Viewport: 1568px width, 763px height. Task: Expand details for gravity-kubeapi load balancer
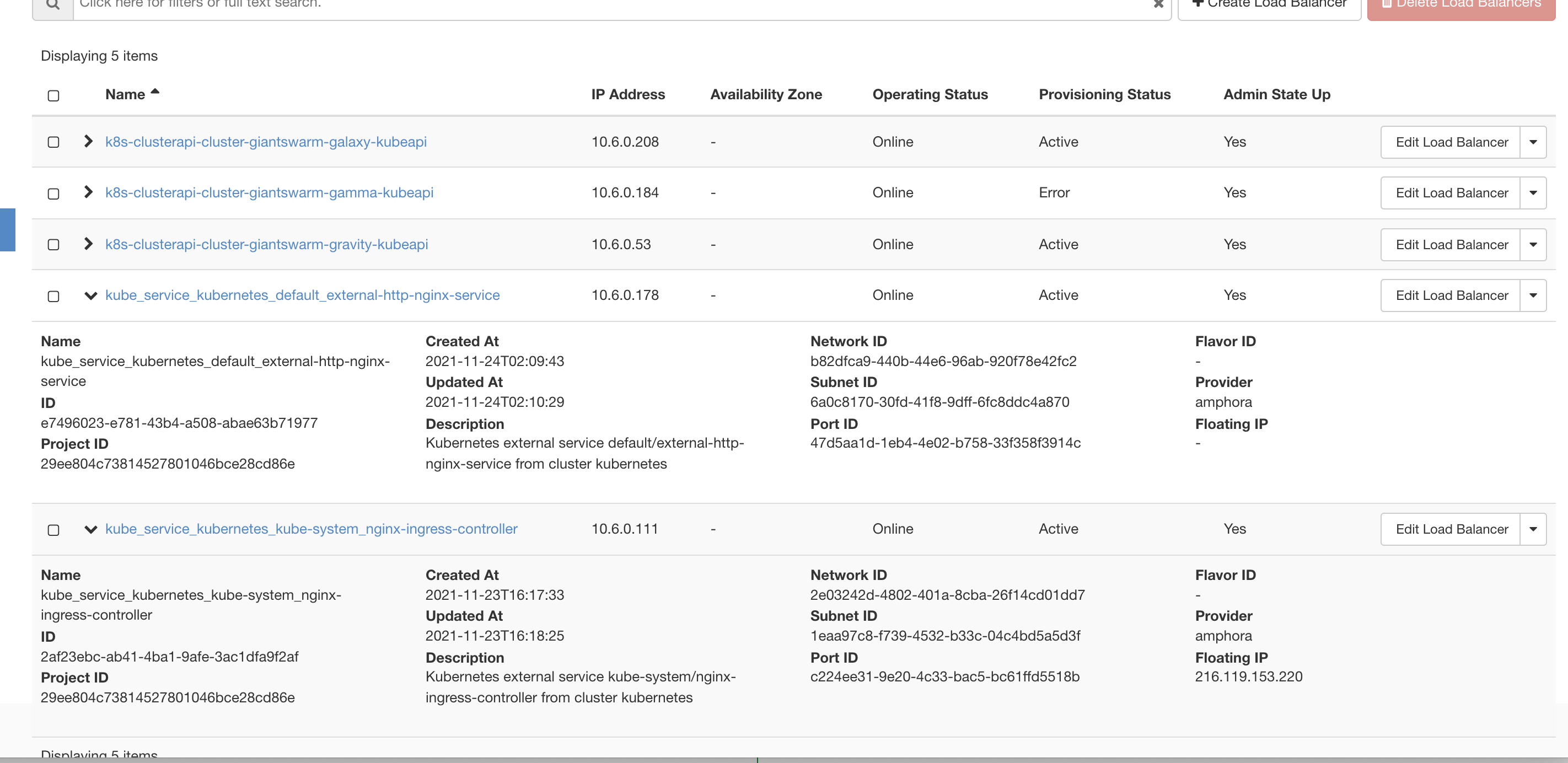coord(89,244)
